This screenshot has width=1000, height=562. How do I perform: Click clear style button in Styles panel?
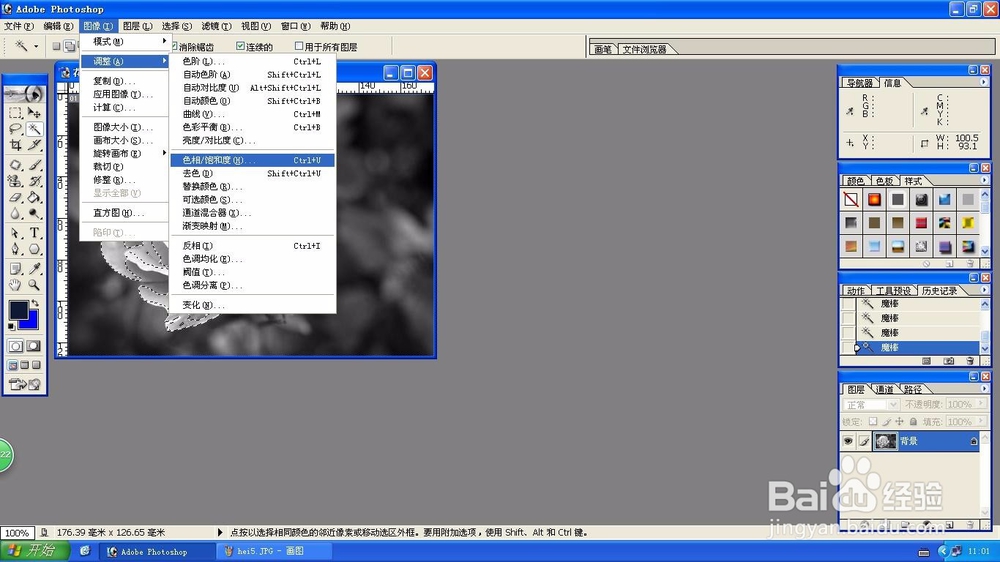(x=927, y=263)
